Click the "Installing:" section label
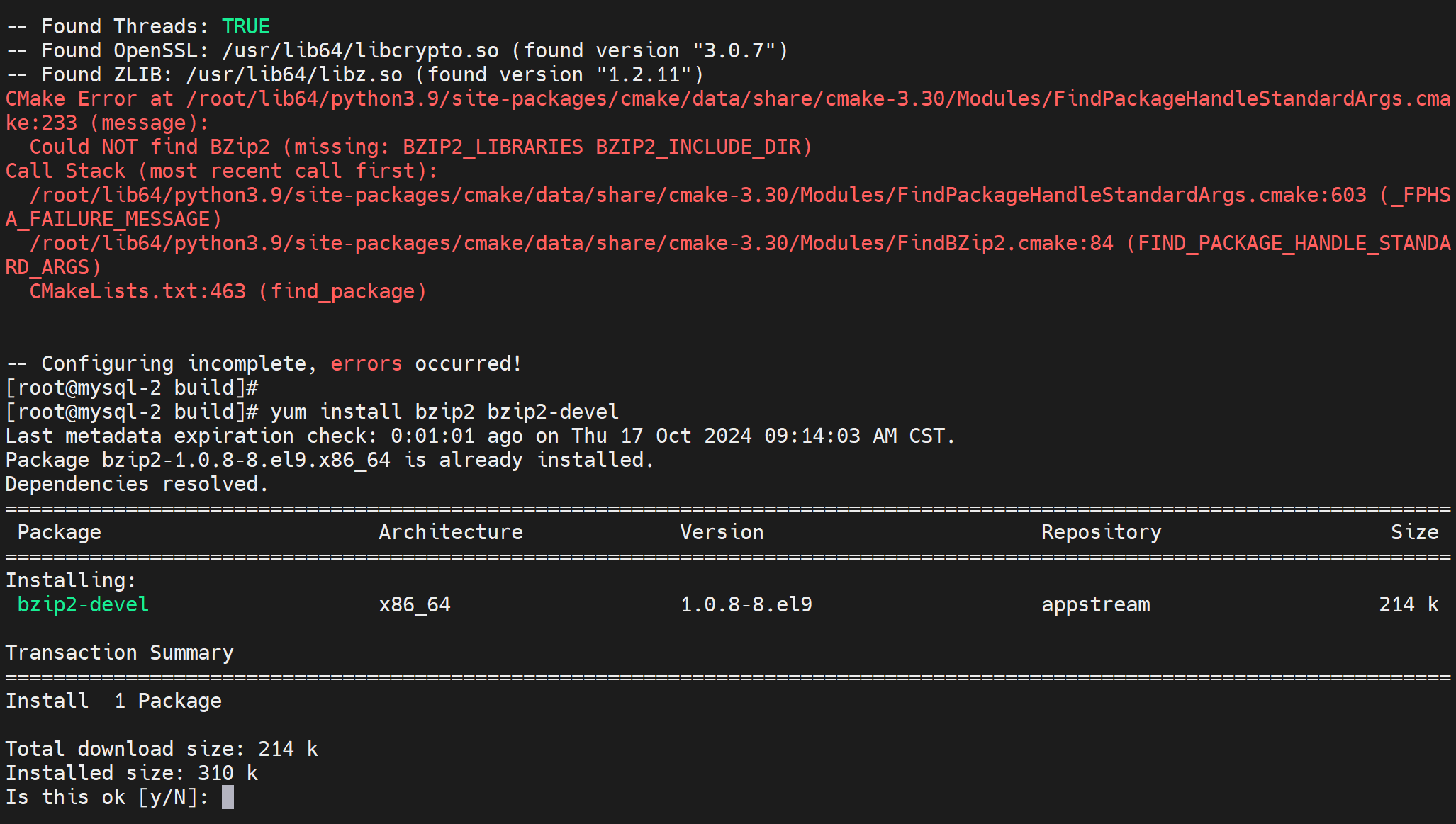 tap(71, 580)
